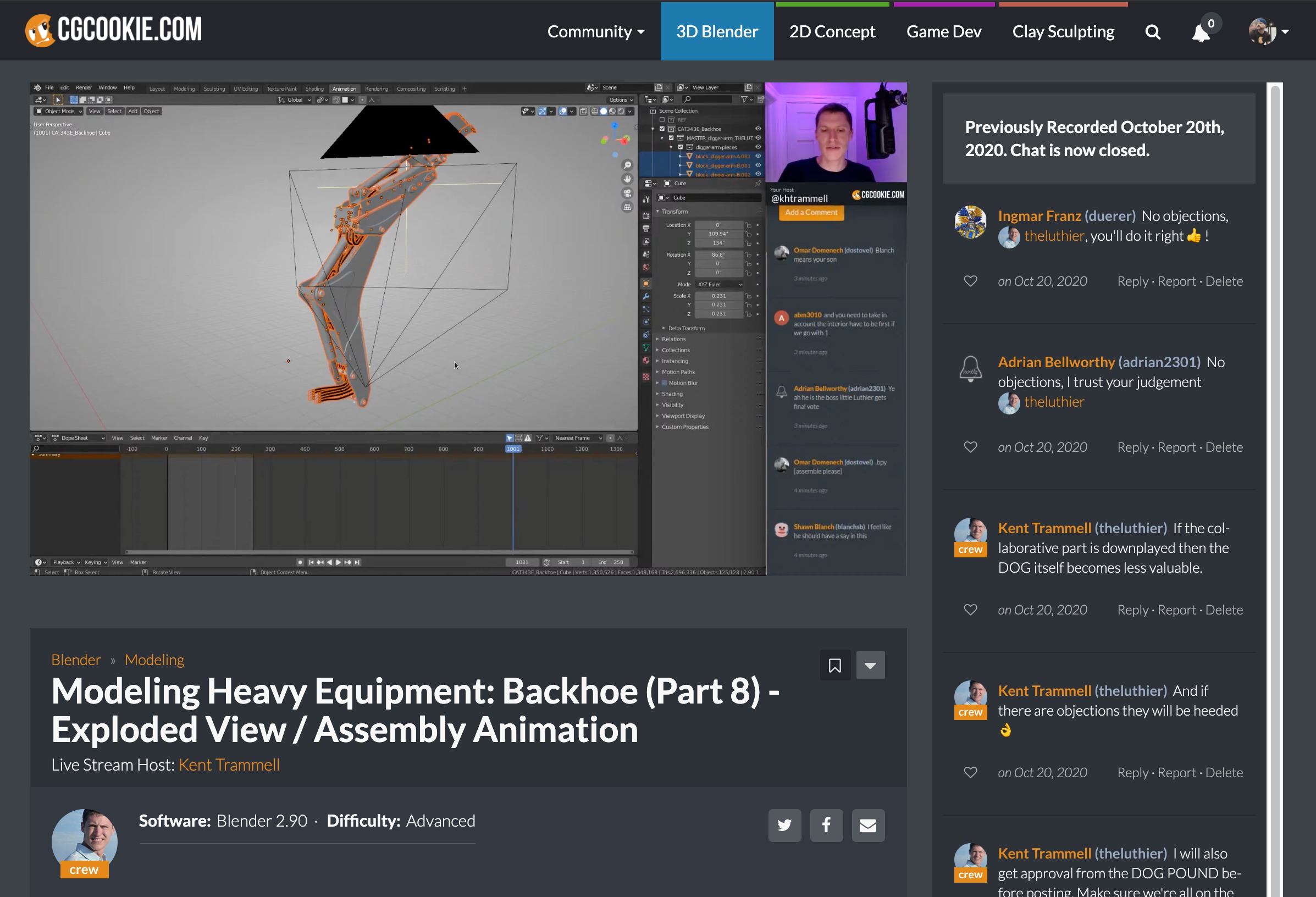
Task: Bookmark this live stream
Action: pyautogui.click(x=834, y=666)
